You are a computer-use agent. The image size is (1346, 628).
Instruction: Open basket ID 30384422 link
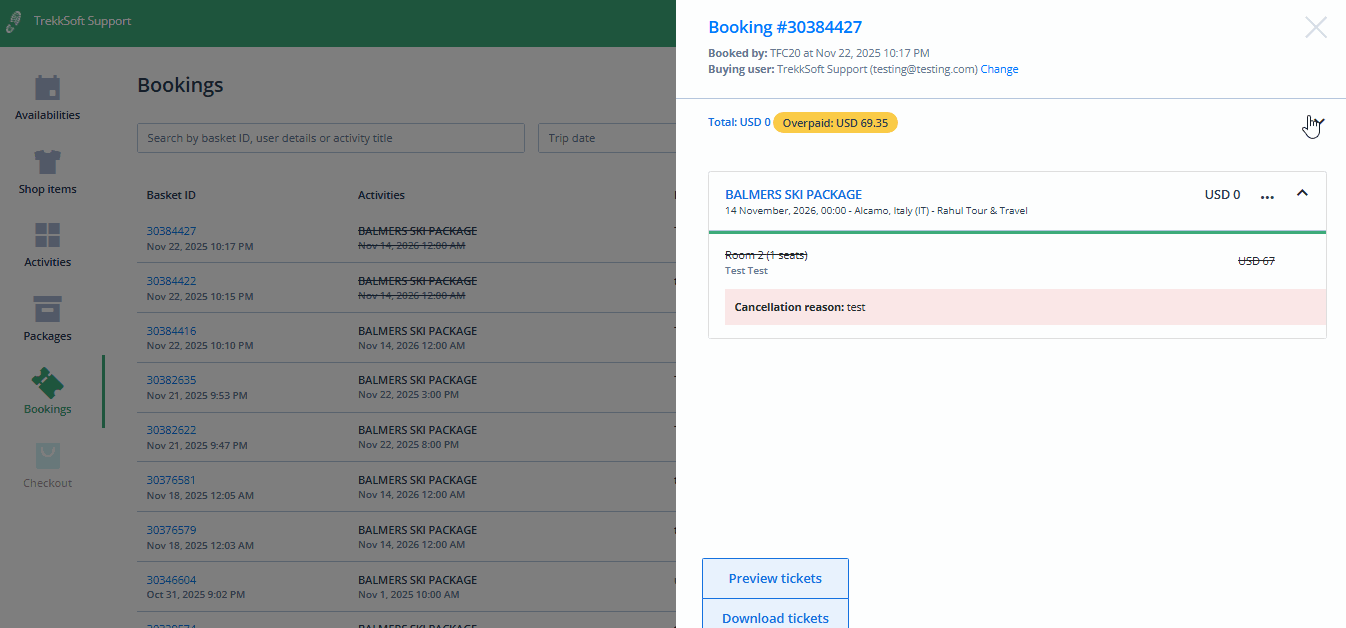point(171,281)
